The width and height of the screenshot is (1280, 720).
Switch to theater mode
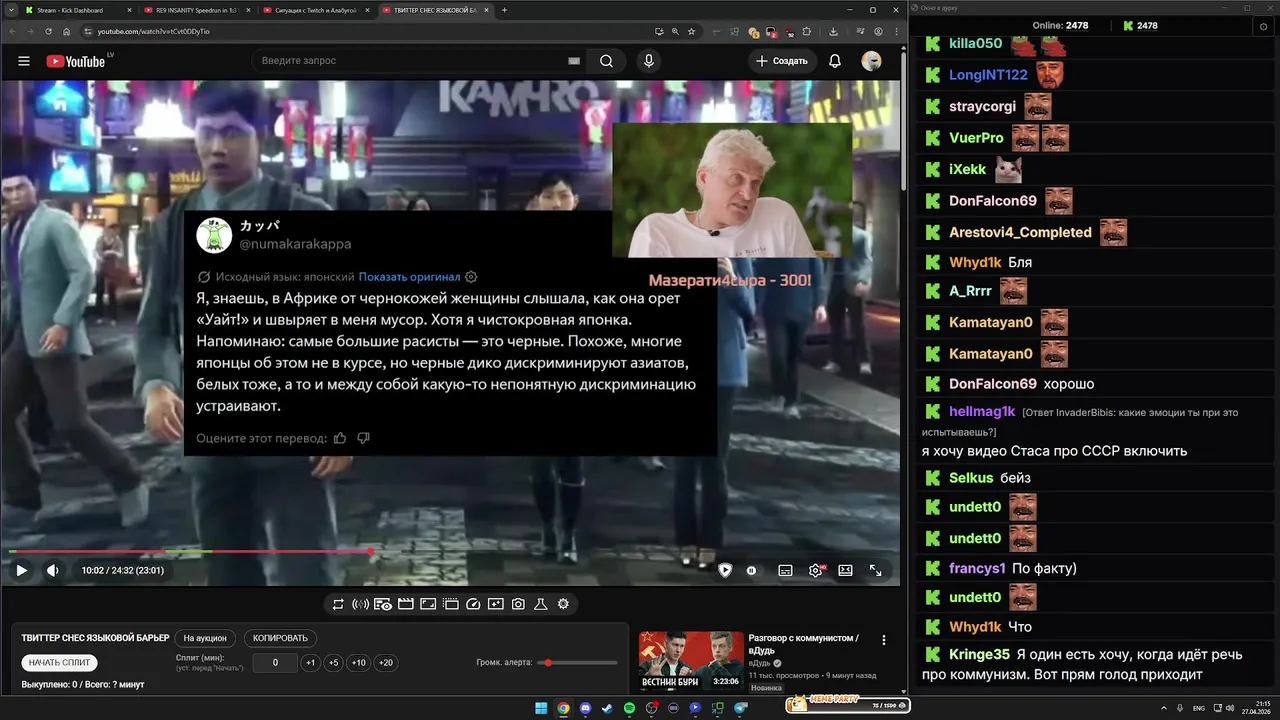(845, 570)
